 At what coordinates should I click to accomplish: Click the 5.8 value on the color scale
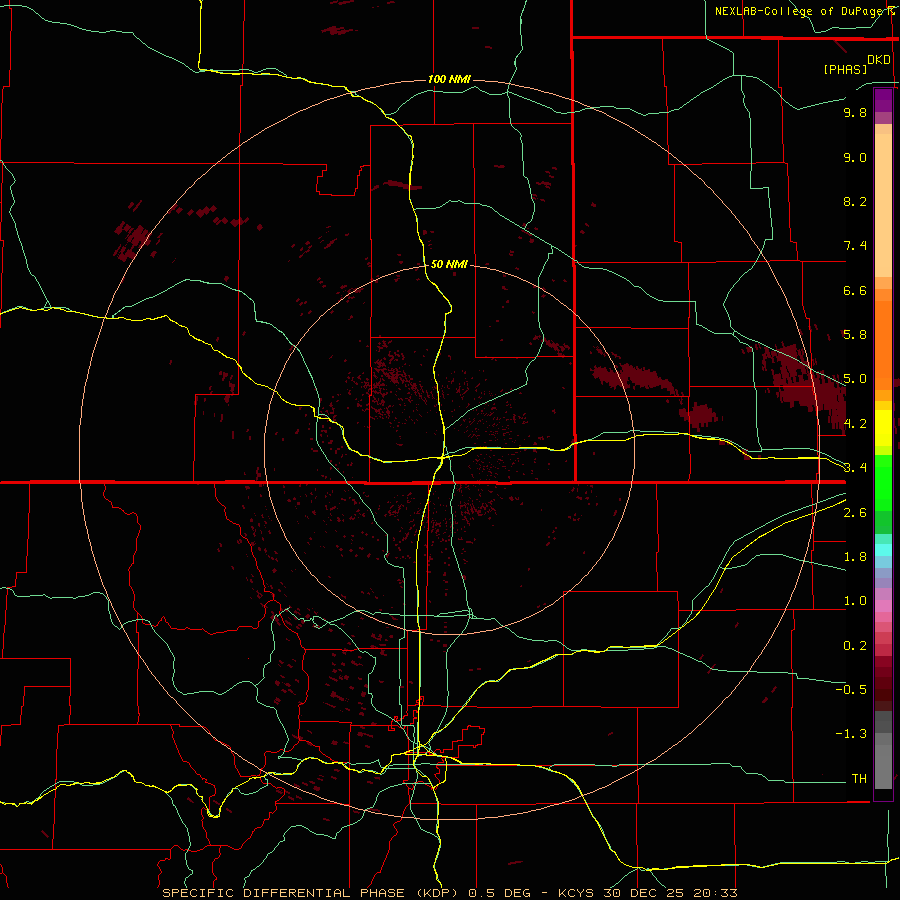point(855,335)
